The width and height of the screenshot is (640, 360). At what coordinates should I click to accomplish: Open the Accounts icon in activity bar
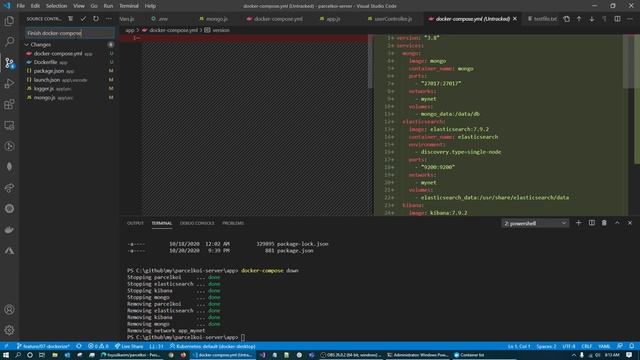tap(9, 309)
